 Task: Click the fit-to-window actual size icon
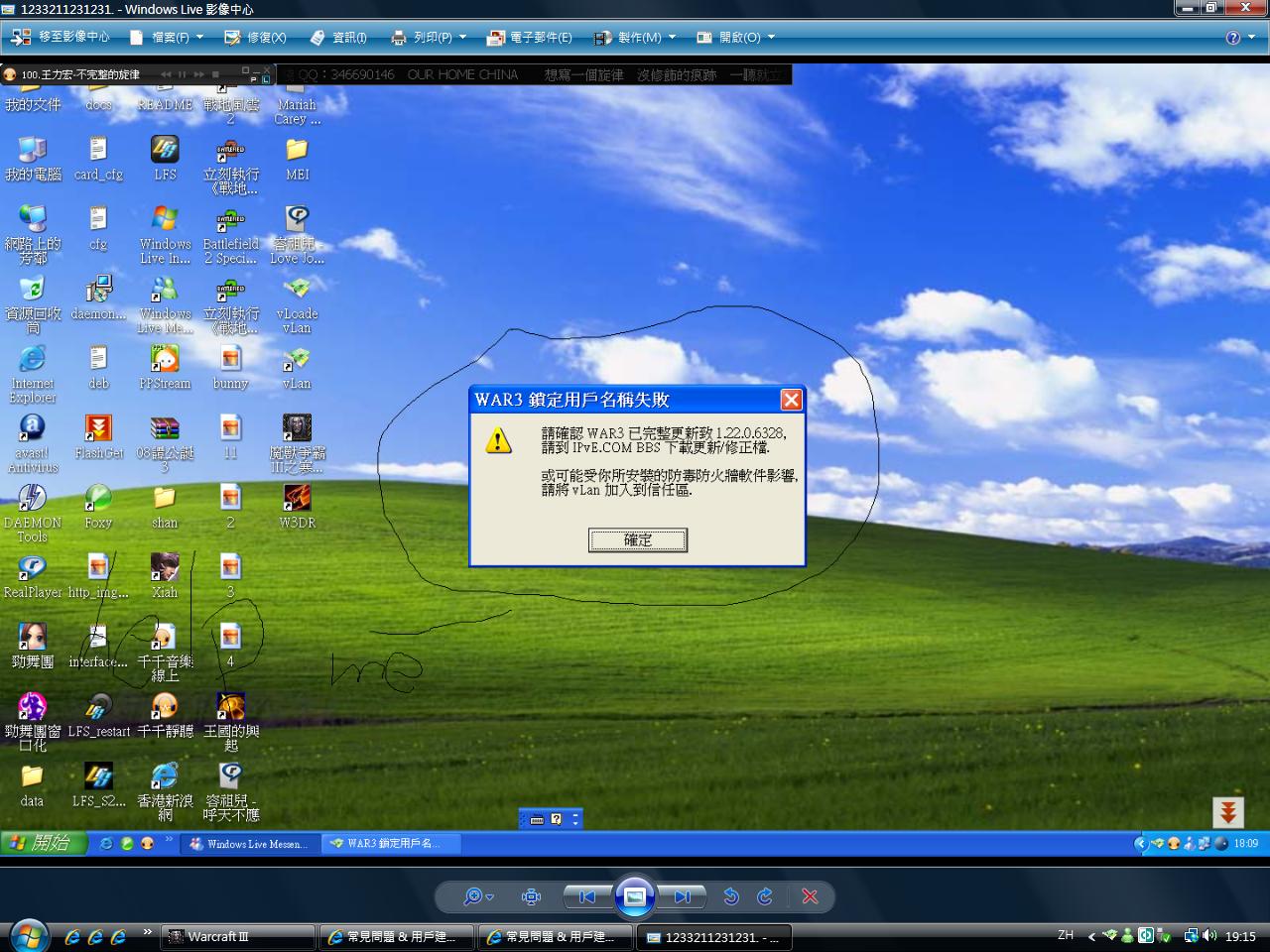pos(532,896)
